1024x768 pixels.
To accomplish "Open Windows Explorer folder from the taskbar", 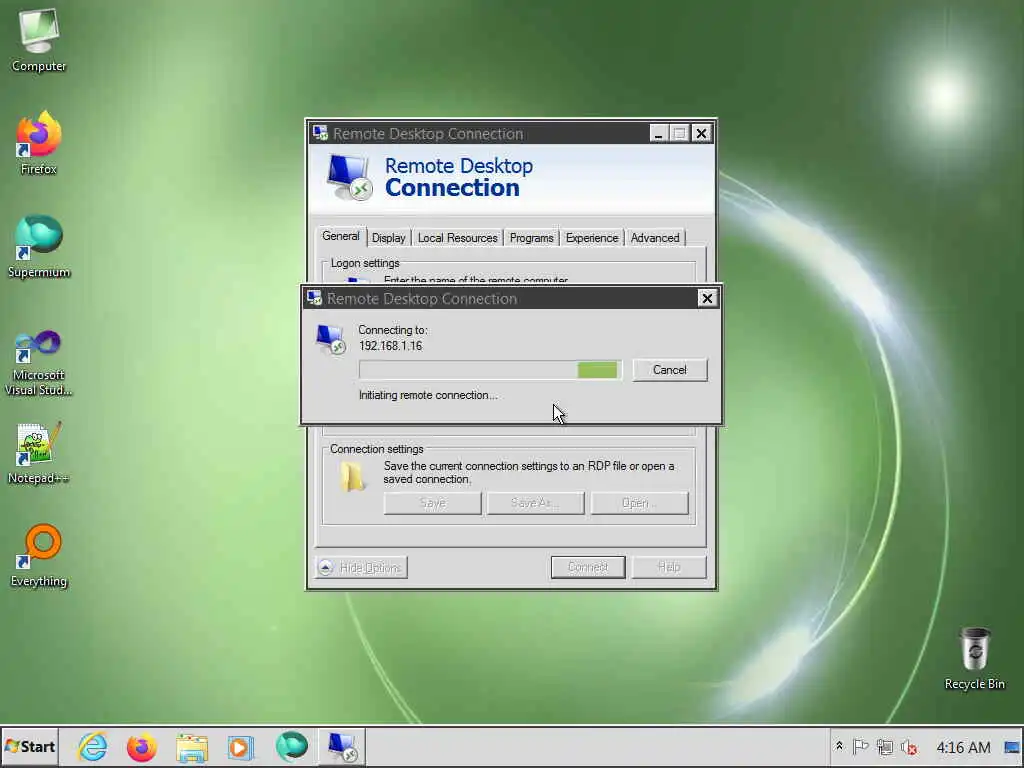I will click(191, 746).
